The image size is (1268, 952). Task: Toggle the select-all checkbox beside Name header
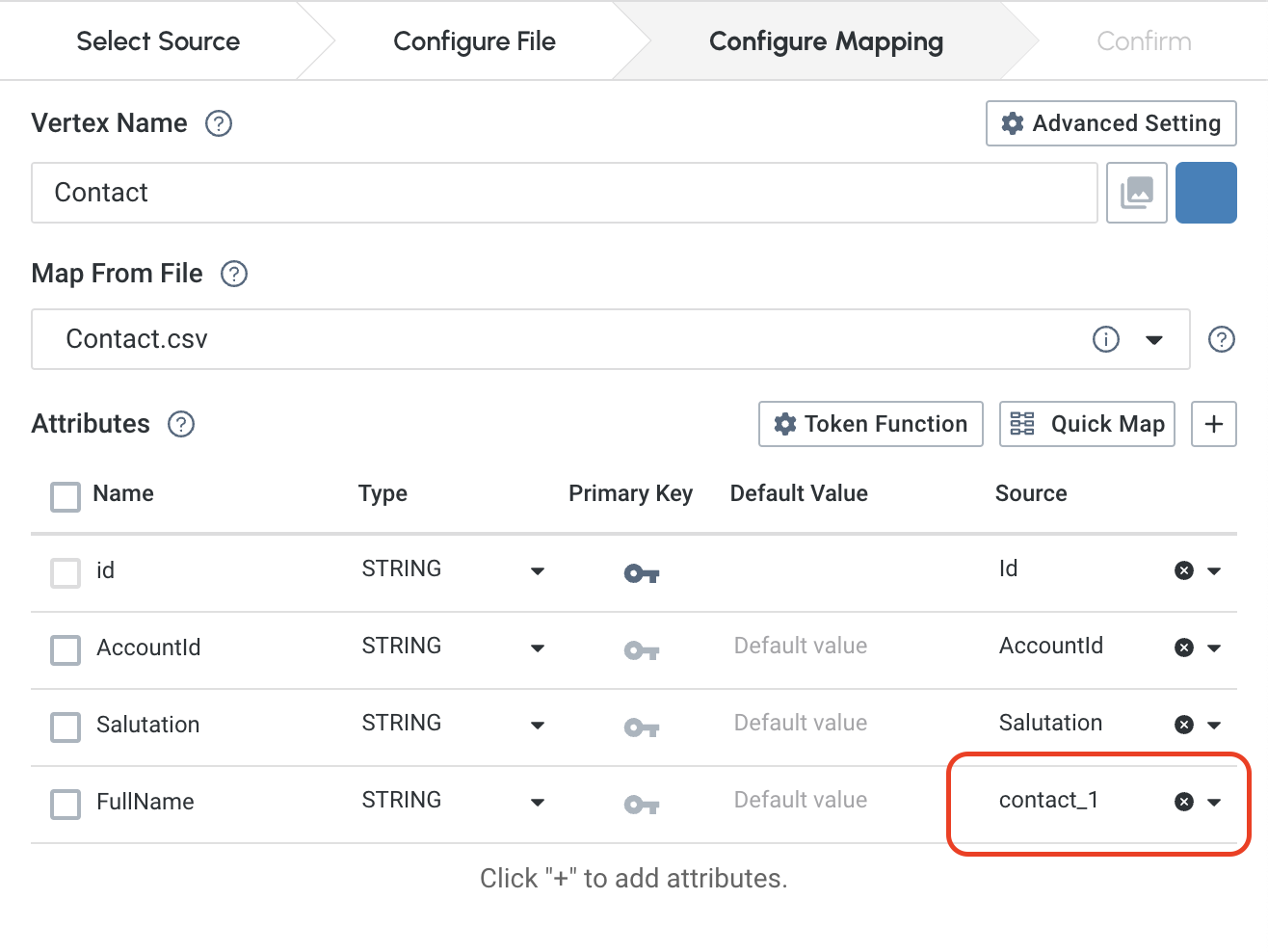66,497
